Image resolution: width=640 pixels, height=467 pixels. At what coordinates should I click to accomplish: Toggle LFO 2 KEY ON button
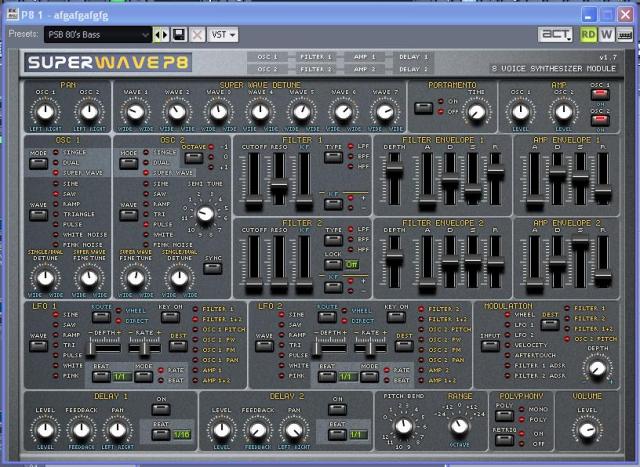click(x=396, y=317)
